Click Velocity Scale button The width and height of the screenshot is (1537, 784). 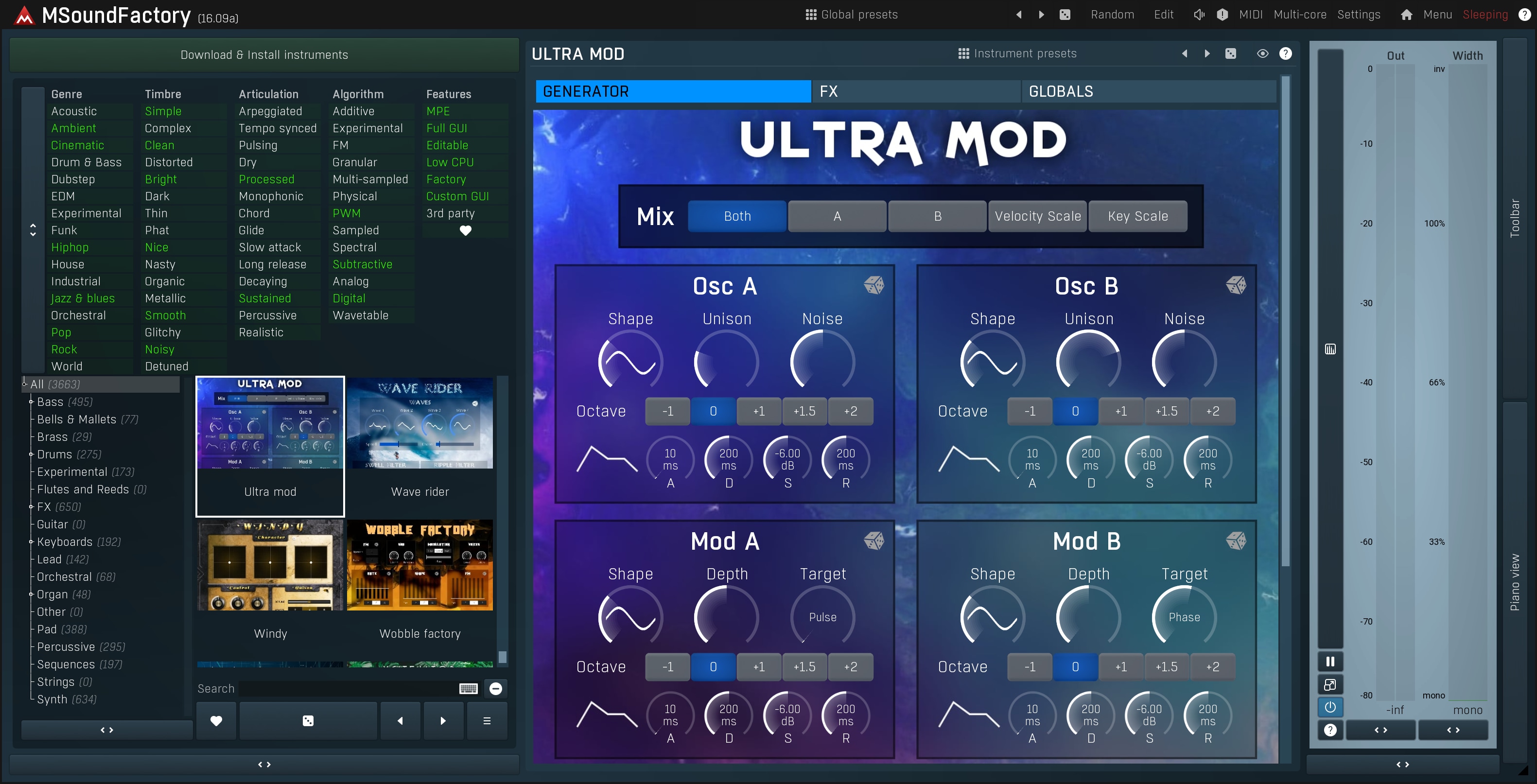(1038, 216)
